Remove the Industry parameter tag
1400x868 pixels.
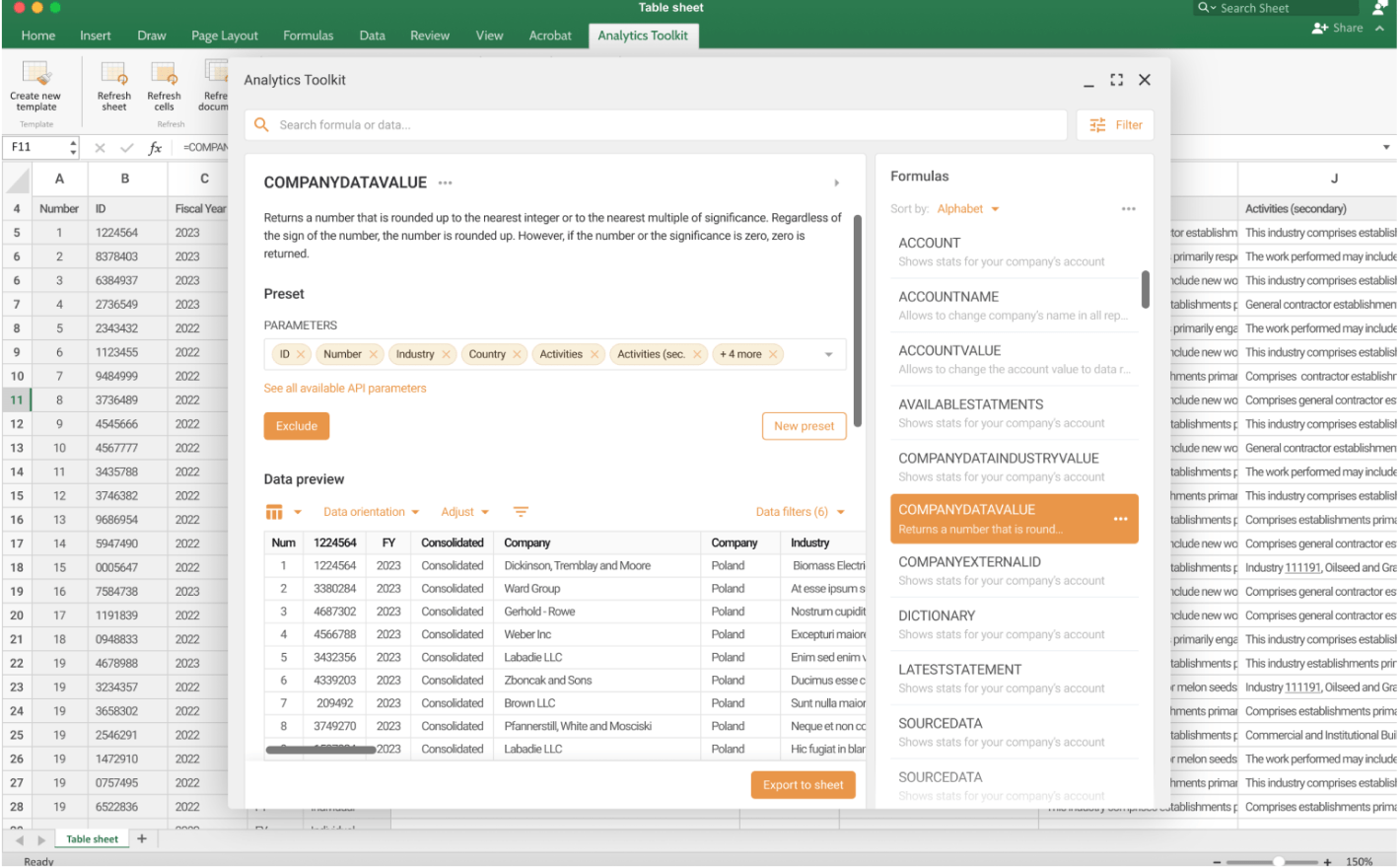tap(446, 355)
